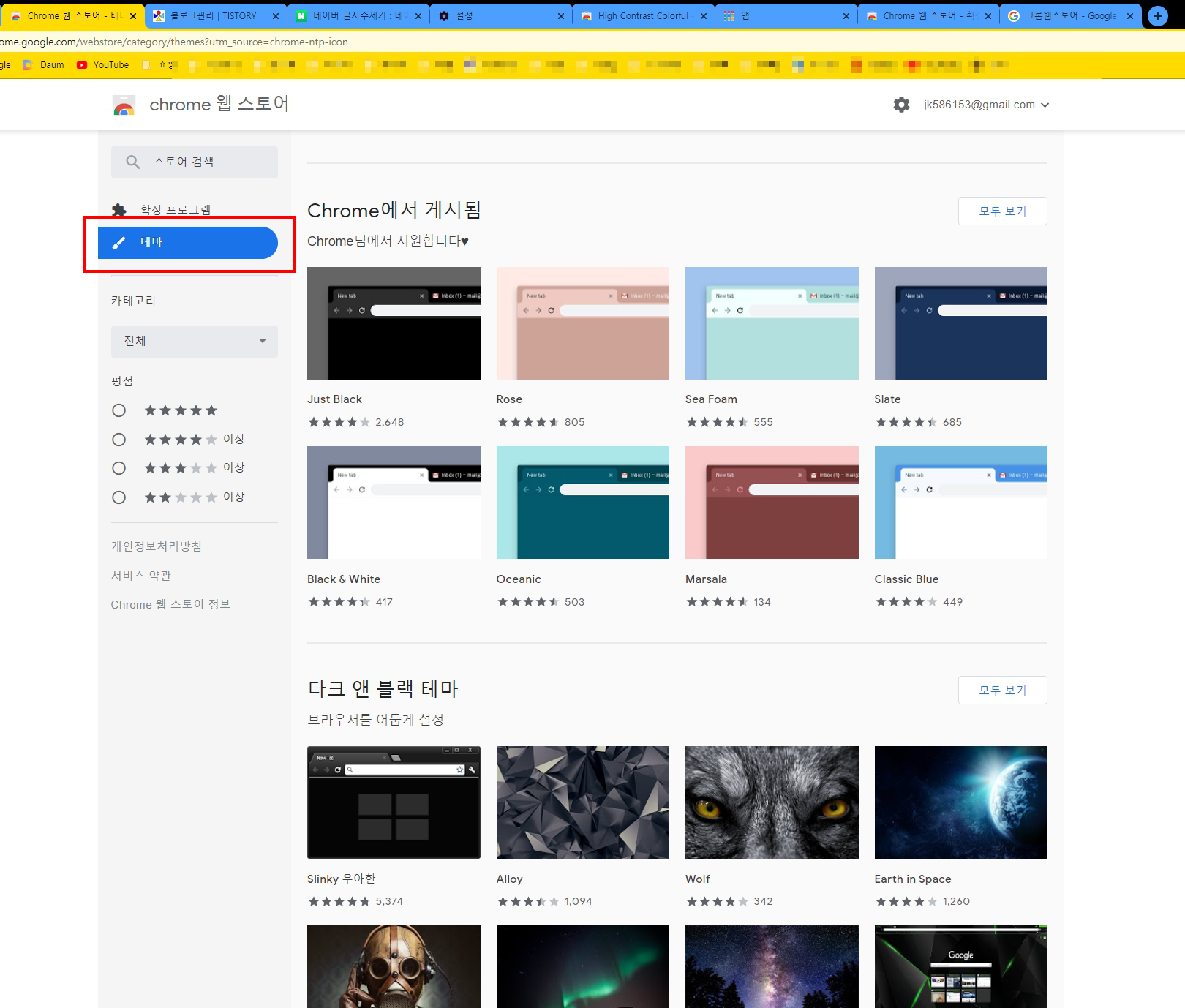Screen dimensions: 1185x1008
Task: Click the Chrome에서 게시됨 section heading
Action: tap(394, 211)
